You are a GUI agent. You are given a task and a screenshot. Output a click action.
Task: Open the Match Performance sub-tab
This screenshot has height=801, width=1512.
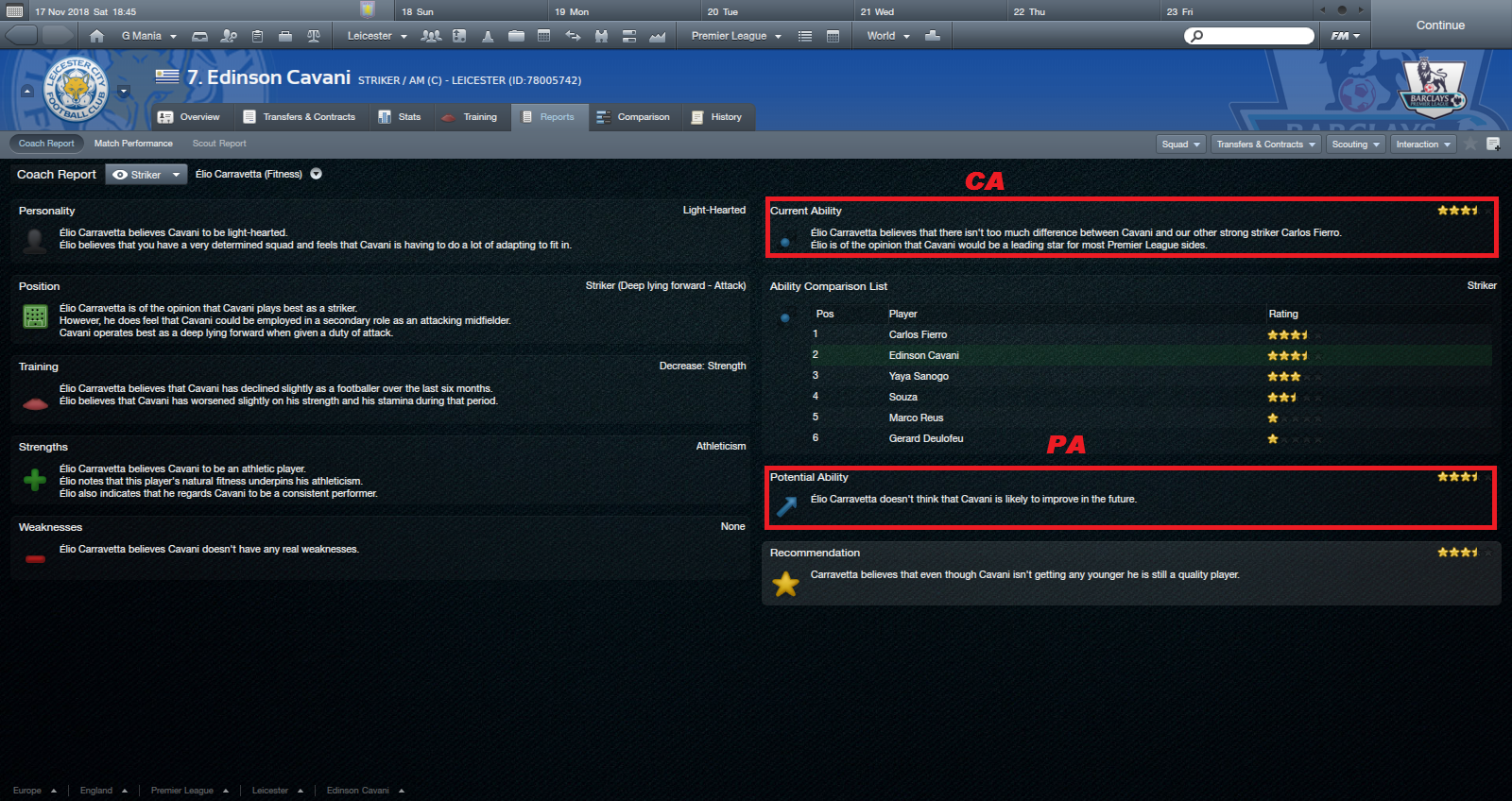(x=133, y=144)
